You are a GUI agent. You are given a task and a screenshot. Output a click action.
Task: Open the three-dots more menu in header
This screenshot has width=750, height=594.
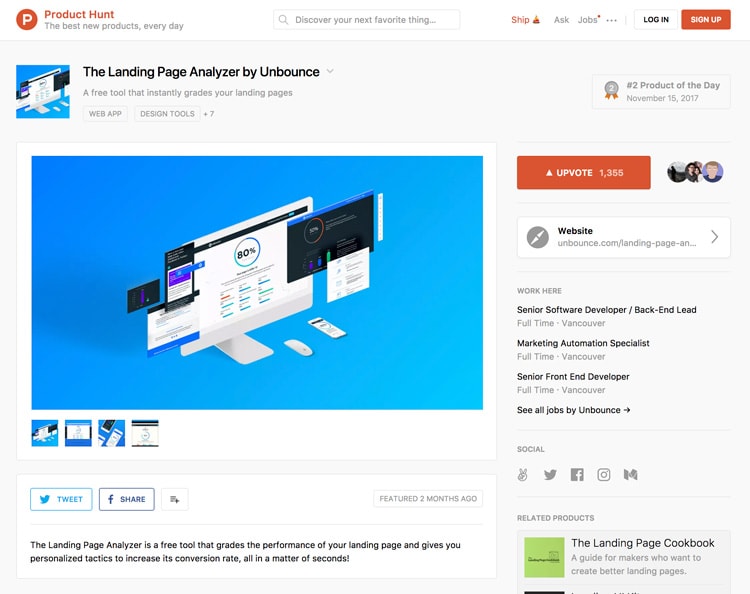click(x=611, y=20)
